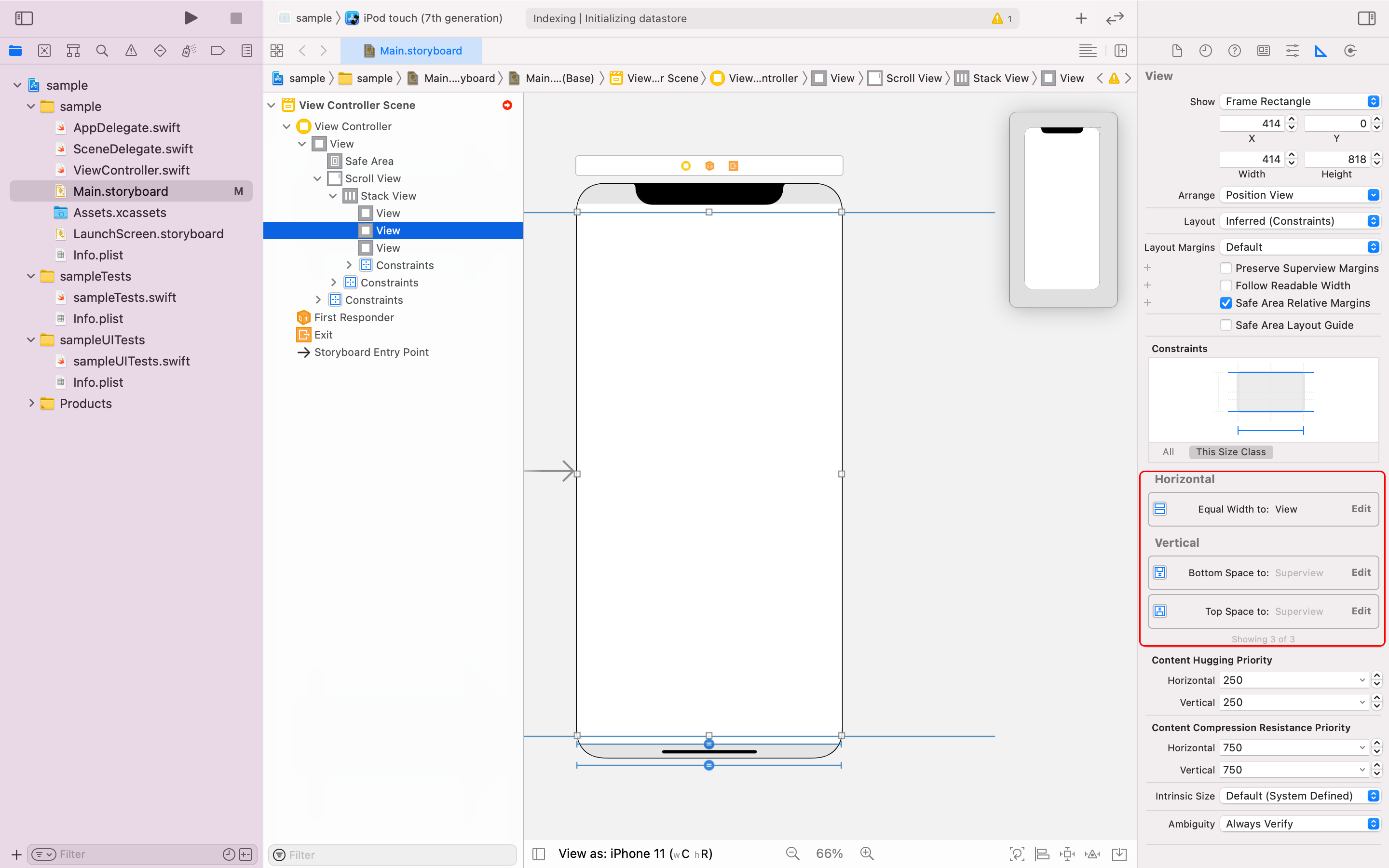1389x868 pixels.
Task: Click the Run play button
Action: click(x=191, y=18)
